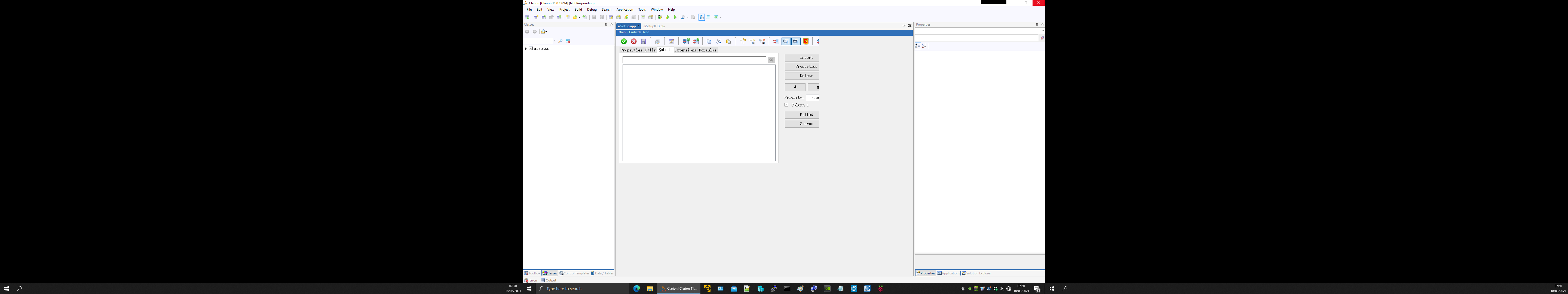Click the blue embed list icon with green arrow
This screenshot has height=294, width=1568.
coord(687,41)
